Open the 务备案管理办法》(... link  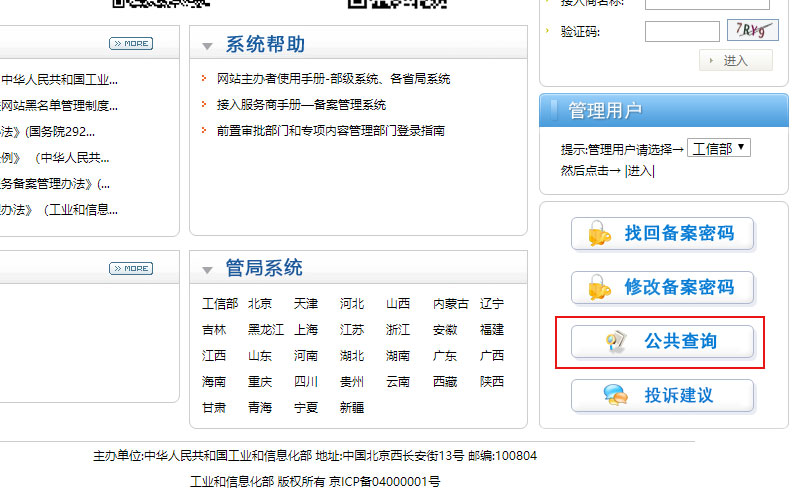click(55, 184)
